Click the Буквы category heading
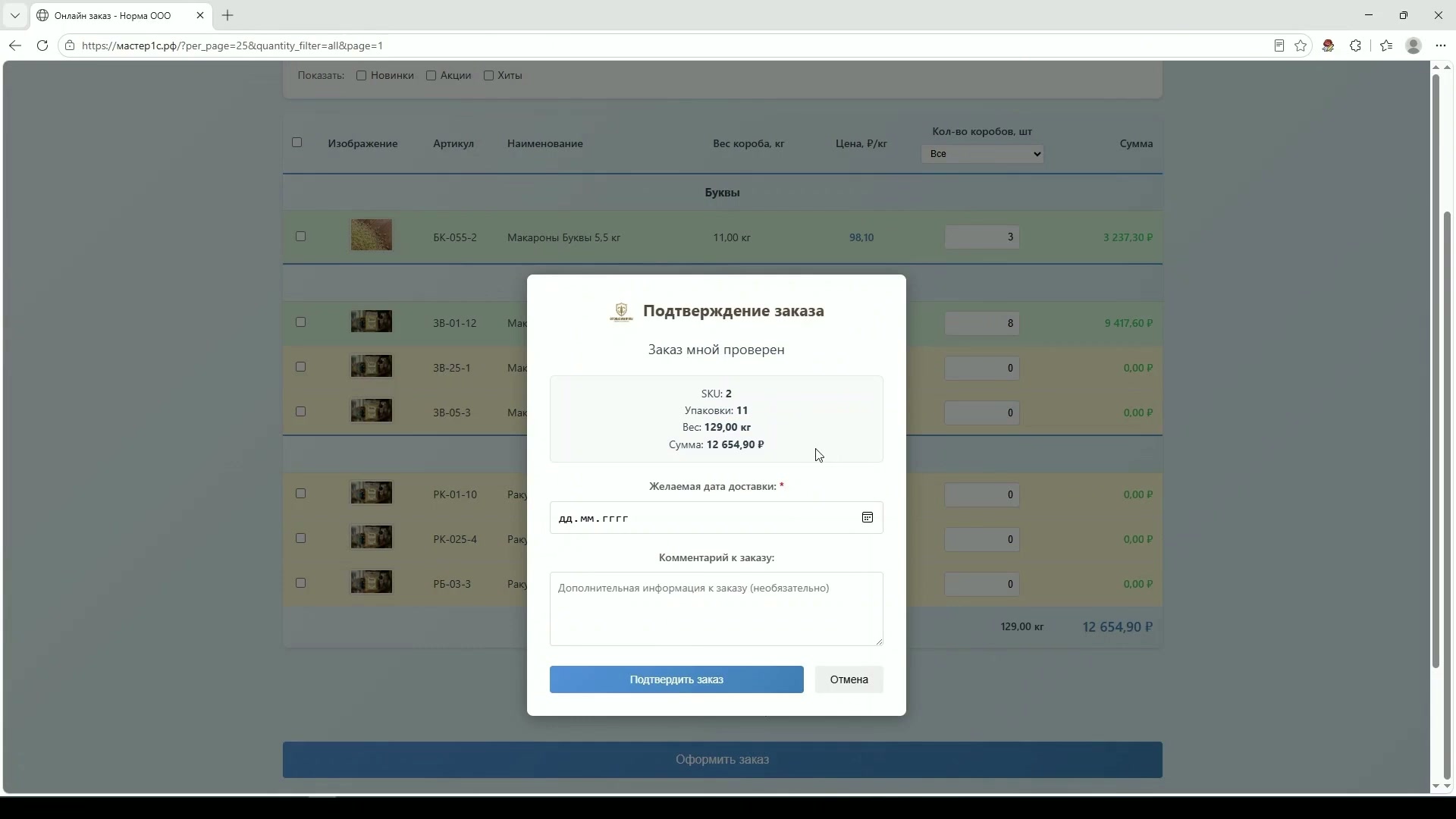 pos(722,193)
